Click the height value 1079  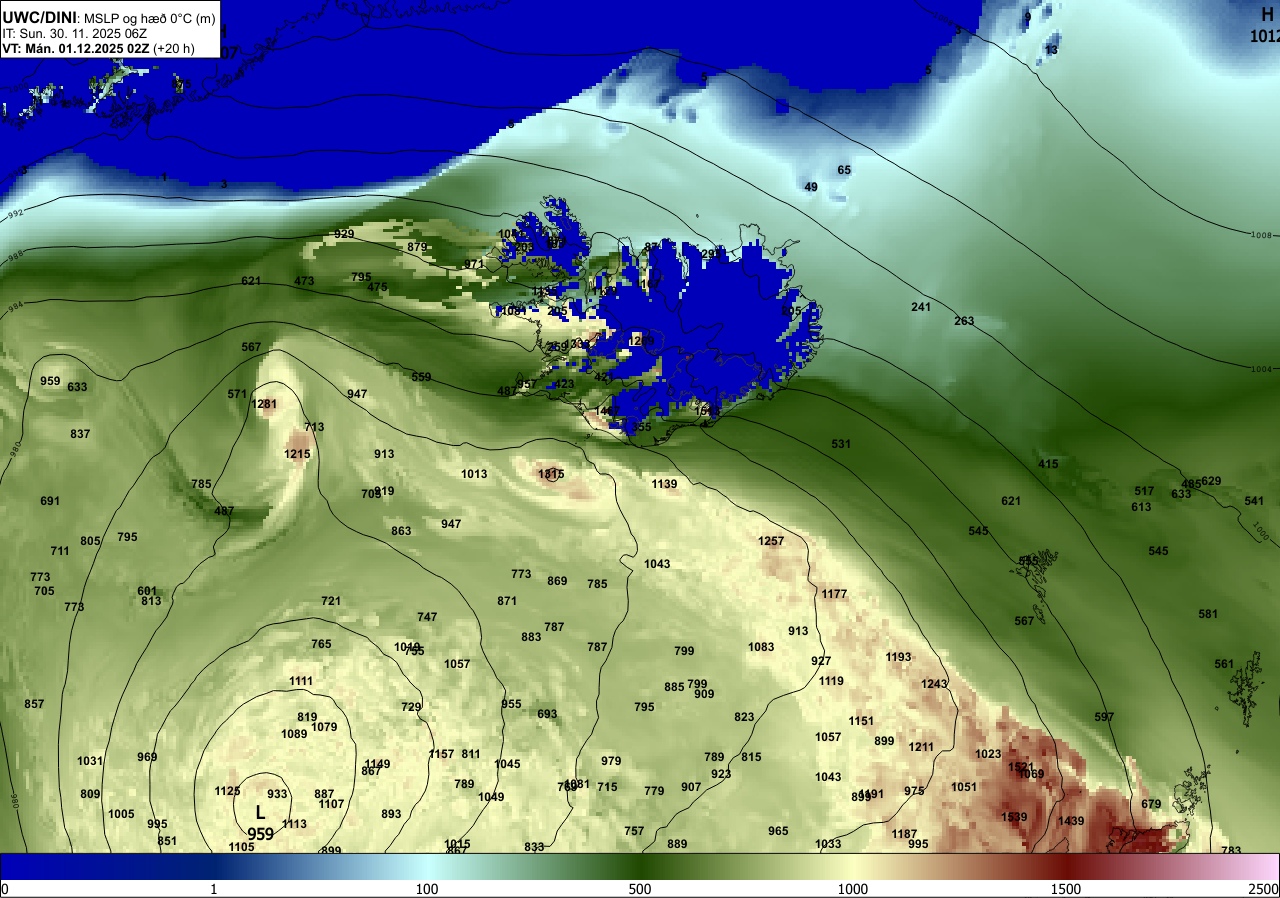click(324, 727)
